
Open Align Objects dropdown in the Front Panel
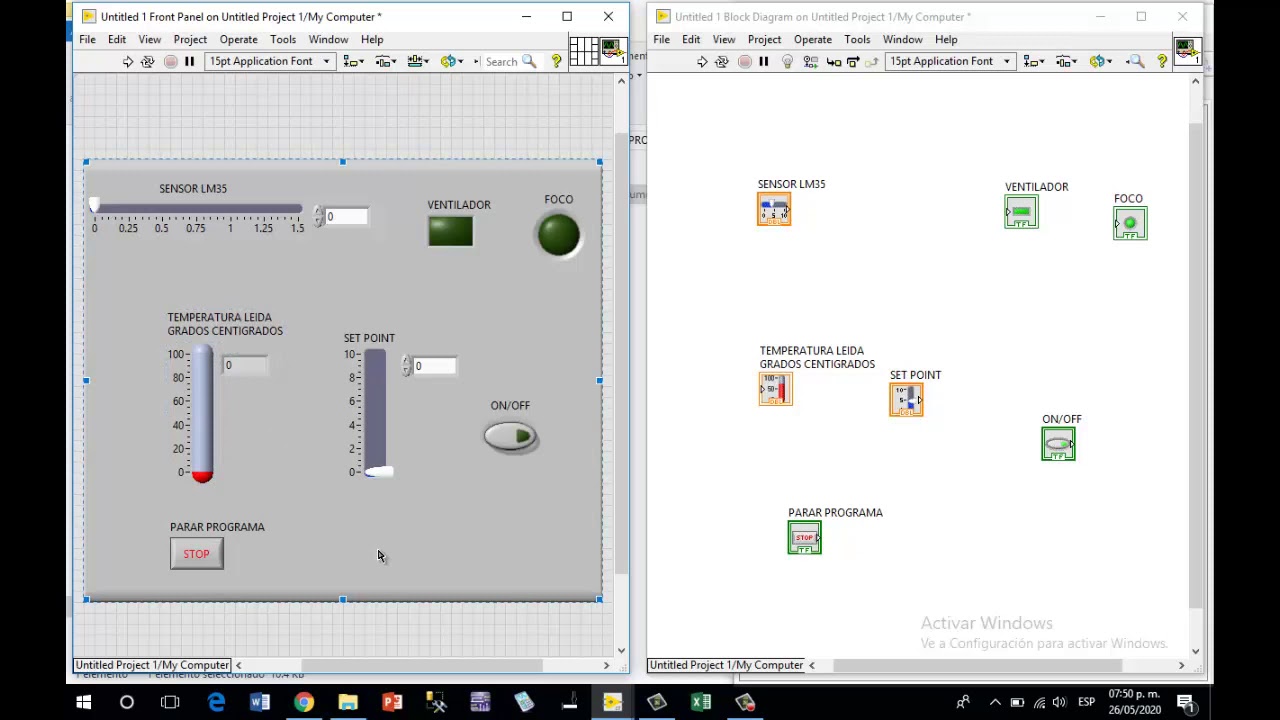click(353, 62)
